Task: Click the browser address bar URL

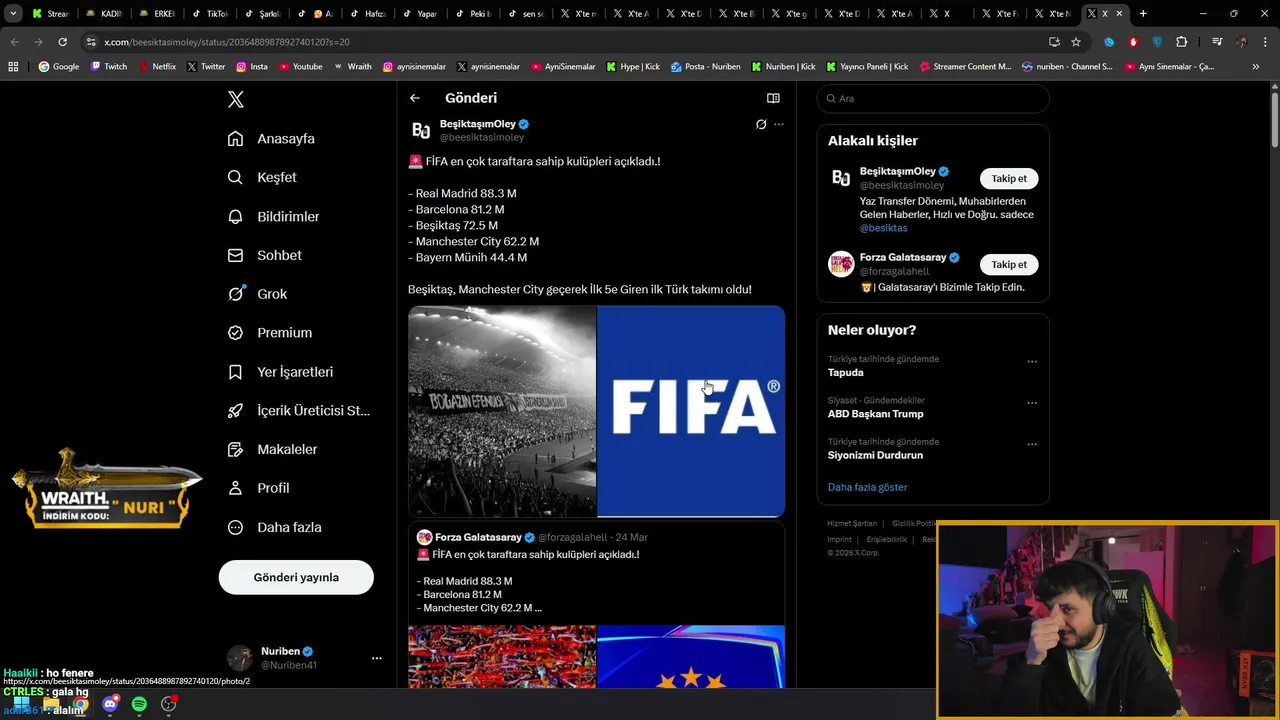Action: click(227, 42)
